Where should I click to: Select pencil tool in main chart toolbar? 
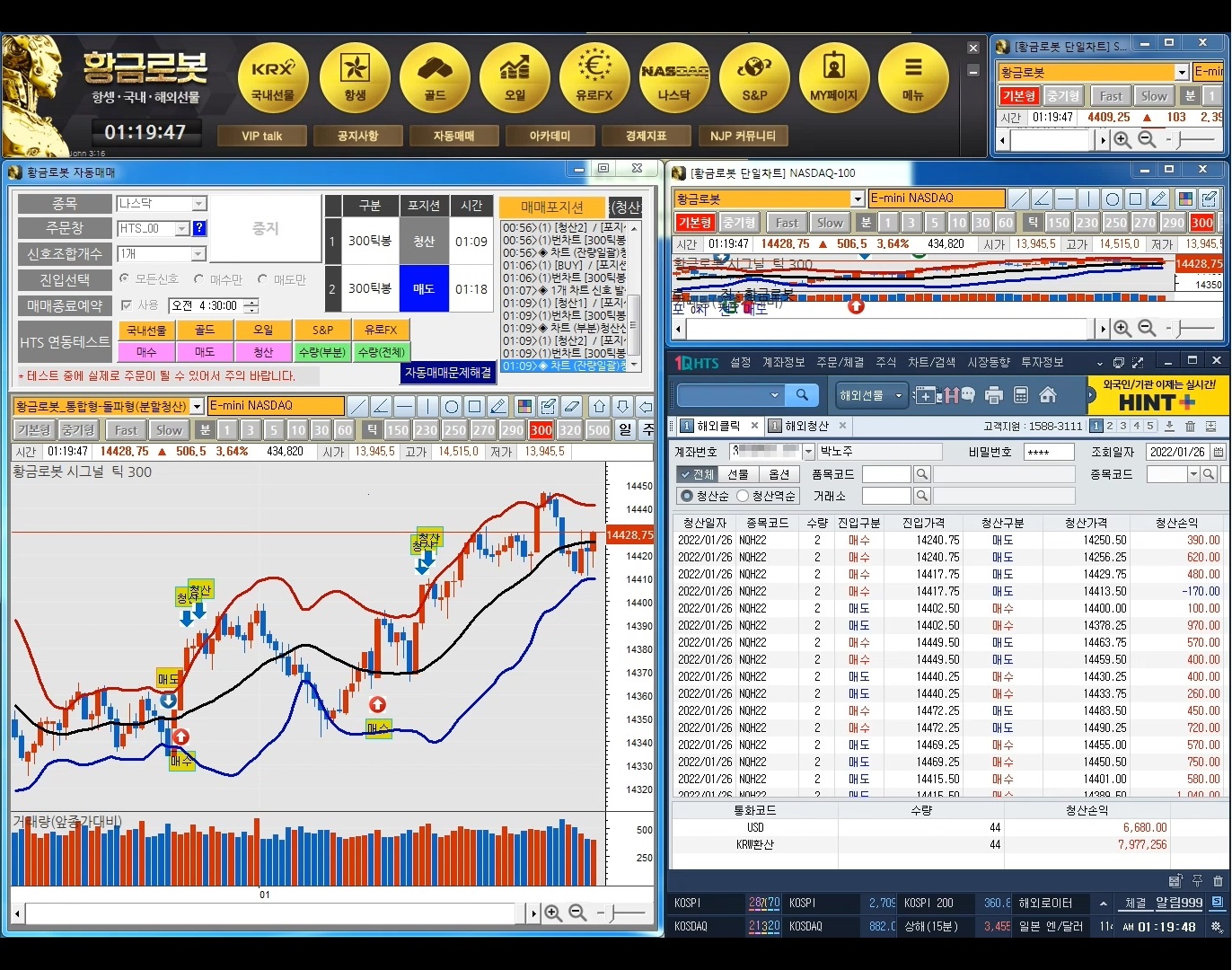tap(498, 406)
